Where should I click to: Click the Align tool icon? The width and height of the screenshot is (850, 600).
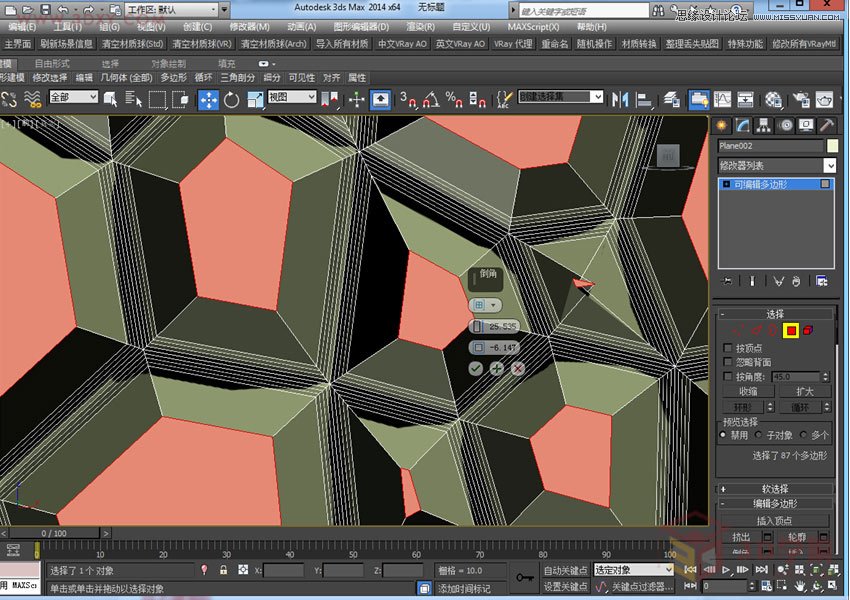pos(643,100)
